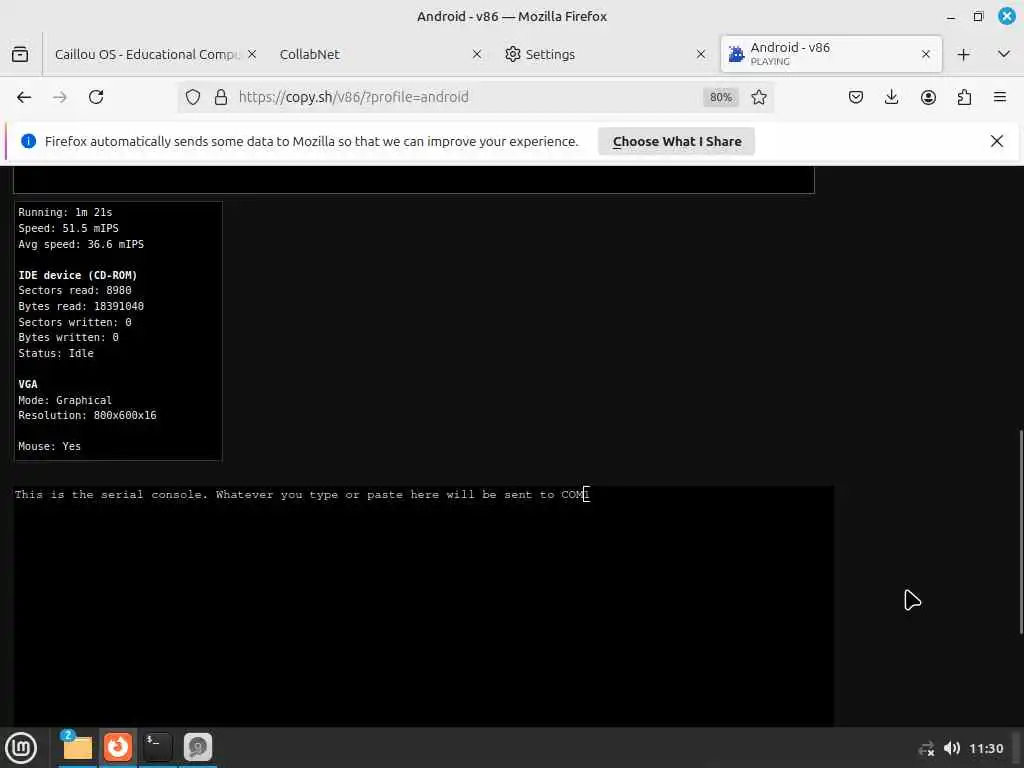This screenshot has width=1024, height=768.
Task: Click the page vertical scrollbar
Action: click(1021, 532)
